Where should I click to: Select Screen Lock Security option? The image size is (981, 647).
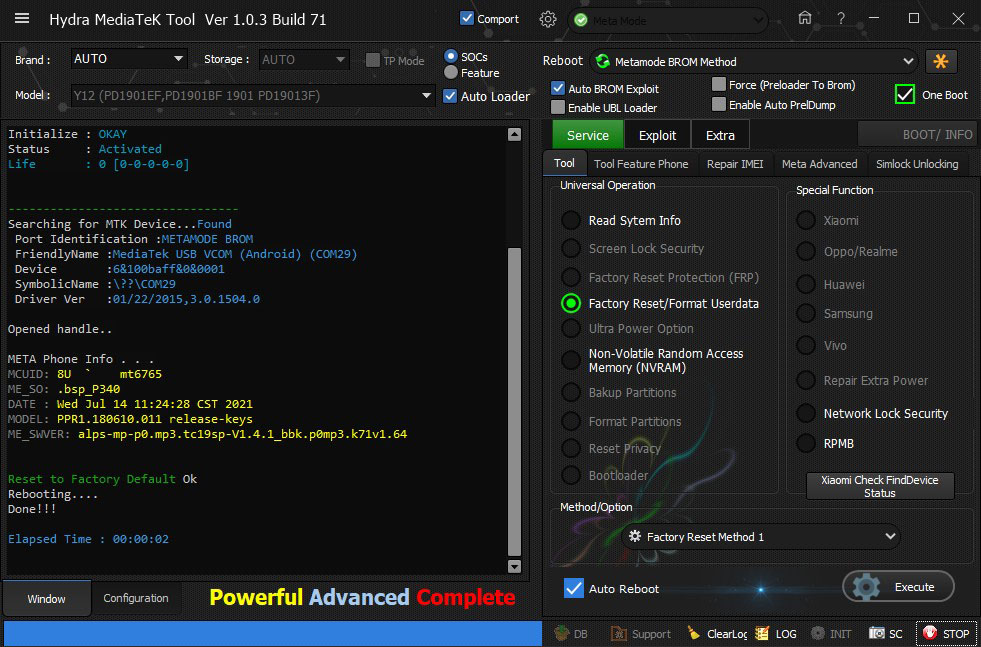click(571, 248)
